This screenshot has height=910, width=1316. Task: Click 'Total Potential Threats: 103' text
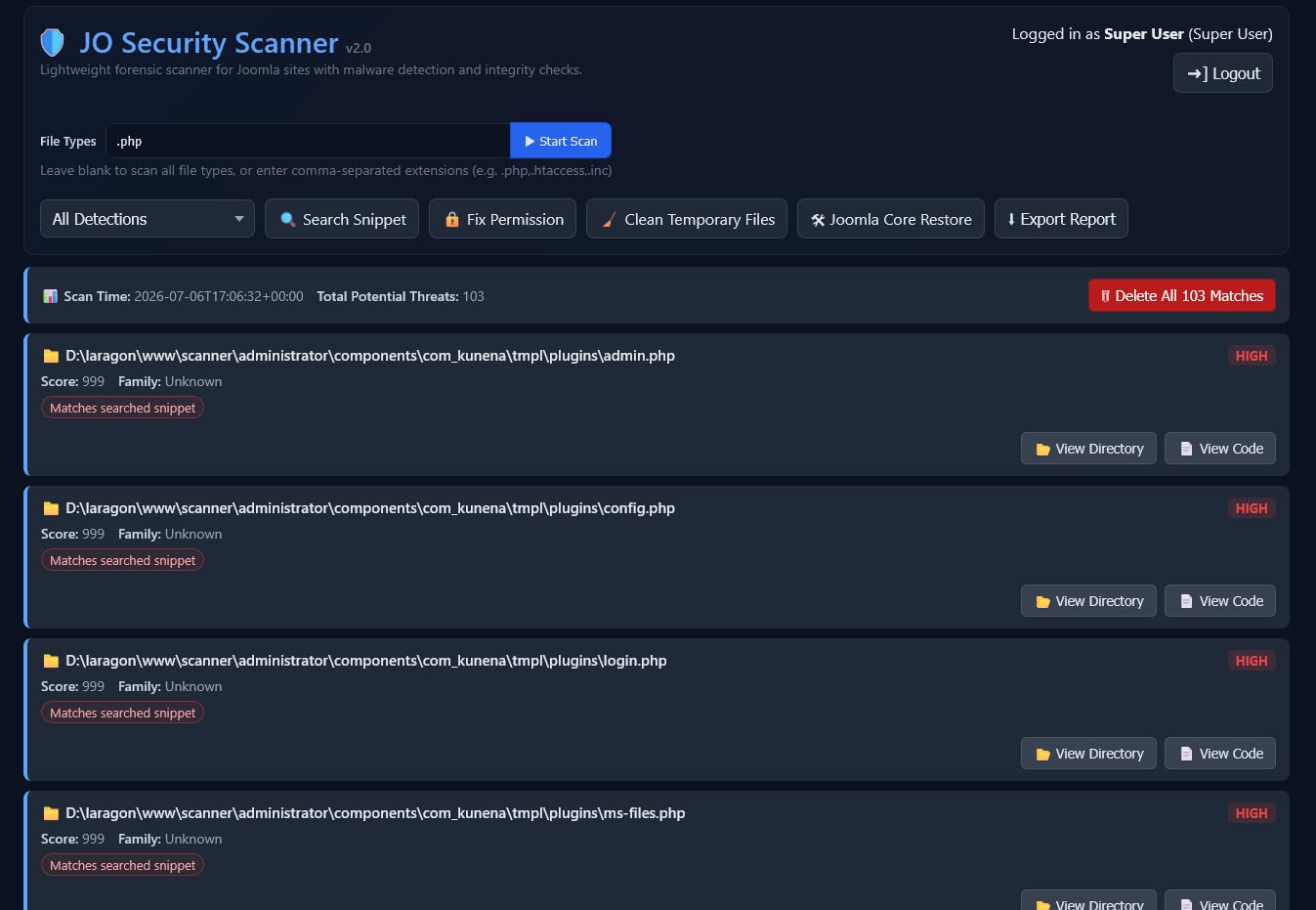(x=401, y=296)
